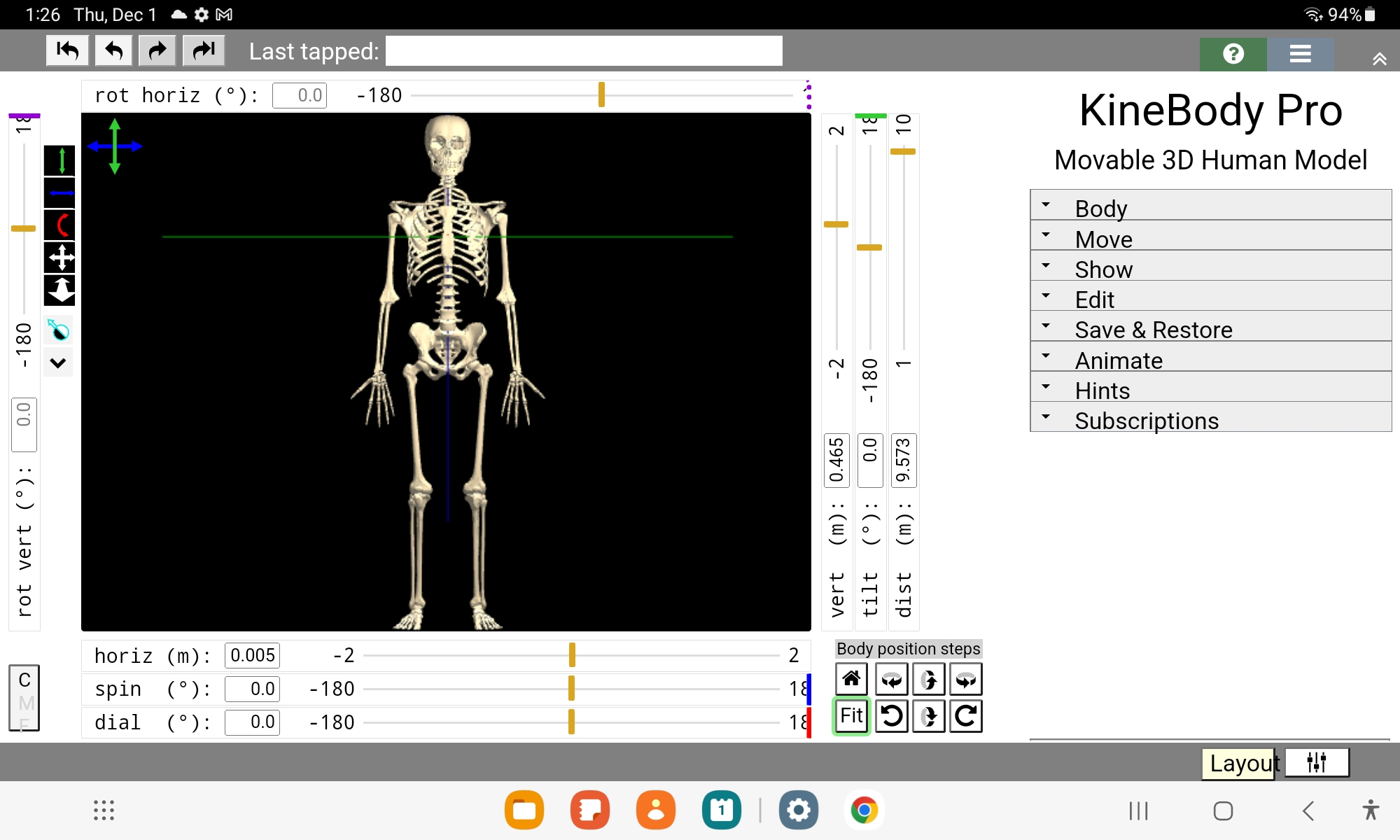Click the vert (m) vertical slider track
Image resolution: width=1400 pixels, height=840 pixels.
click(836, 246)
